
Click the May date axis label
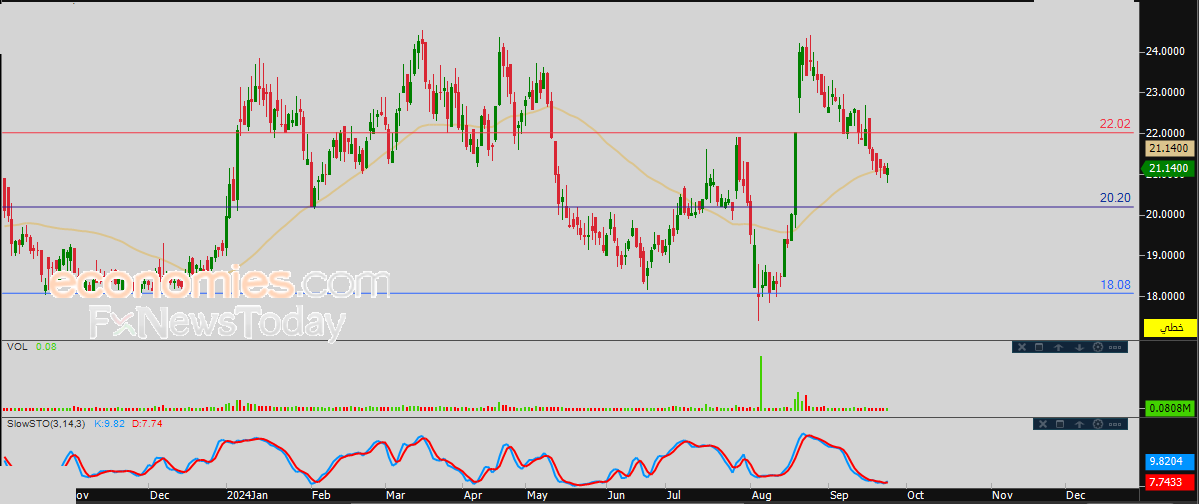[538, 496]
